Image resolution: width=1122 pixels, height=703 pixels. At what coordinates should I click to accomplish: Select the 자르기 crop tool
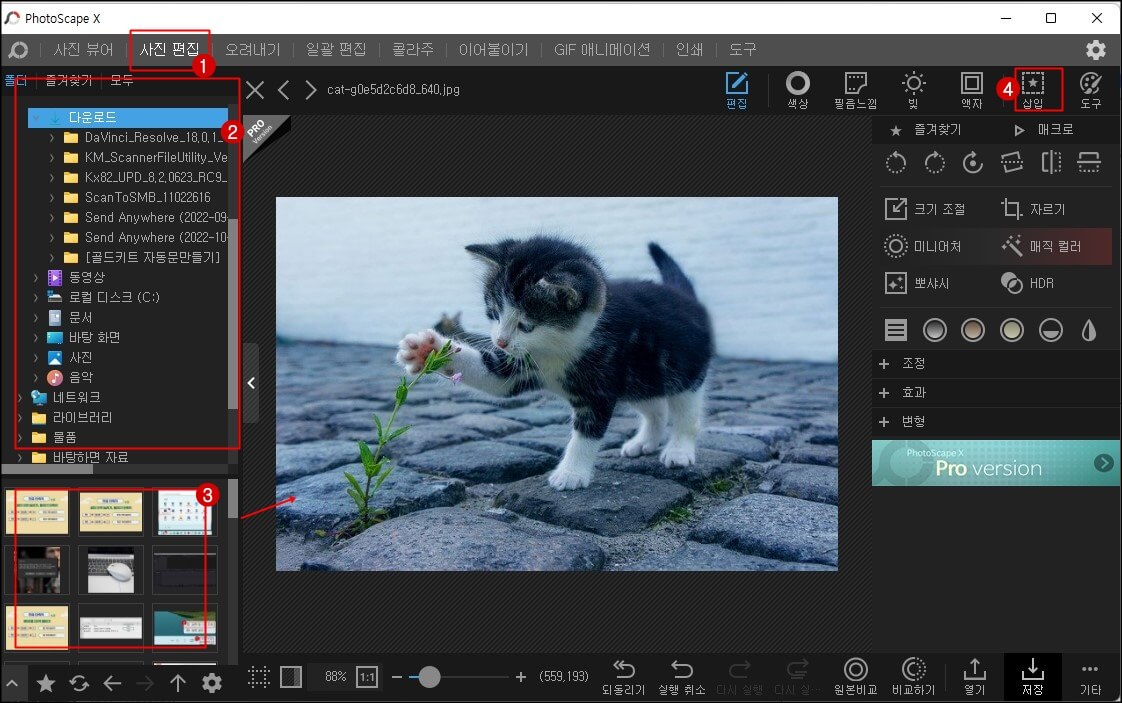(x=1034, y=209)
